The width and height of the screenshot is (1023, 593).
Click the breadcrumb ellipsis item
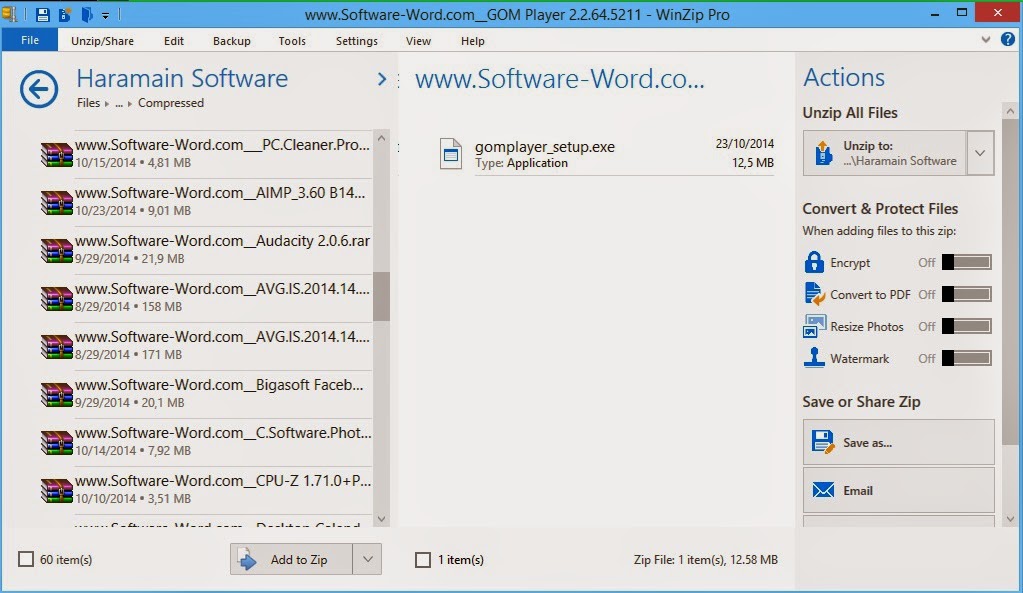pos(119,103)
